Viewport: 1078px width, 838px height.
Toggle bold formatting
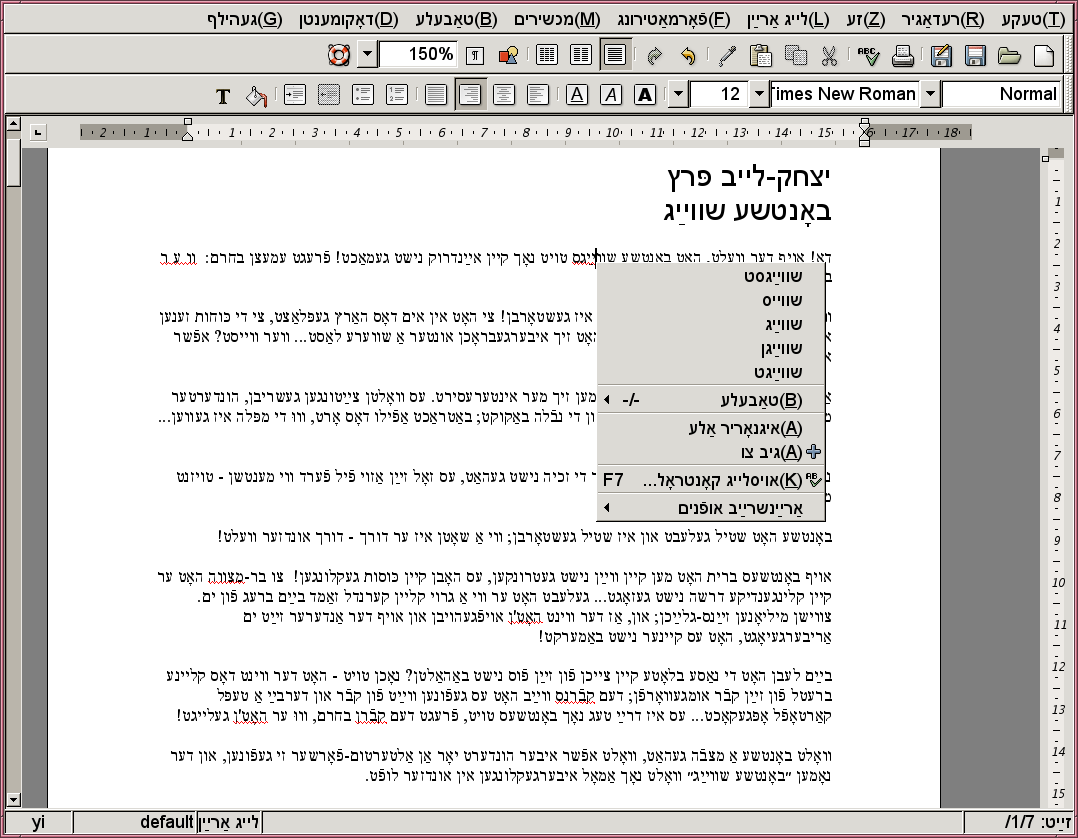(645, 95)
